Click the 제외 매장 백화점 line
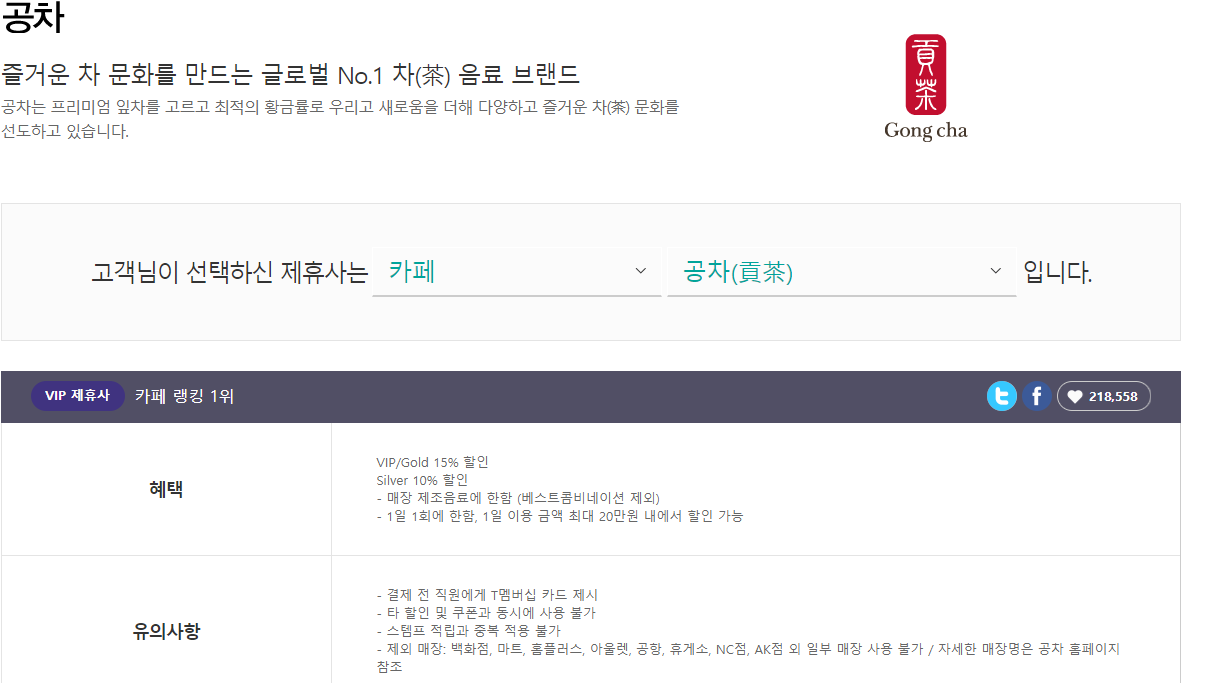 [x=748, y=657]
